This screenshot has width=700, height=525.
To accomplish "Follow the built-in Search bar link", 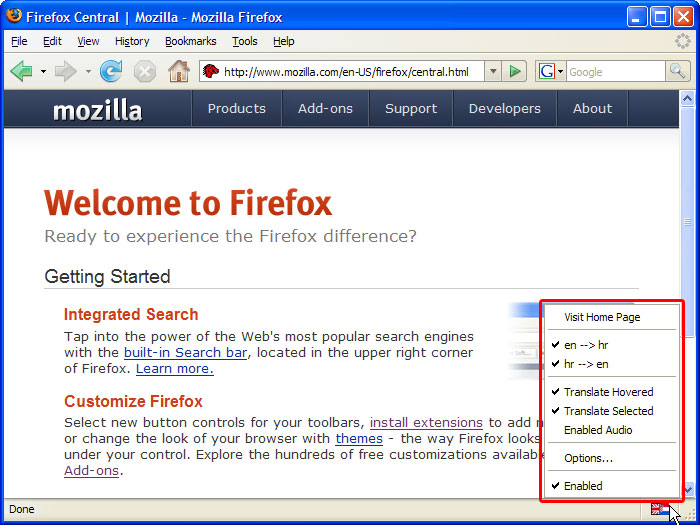I will [185, 353].
